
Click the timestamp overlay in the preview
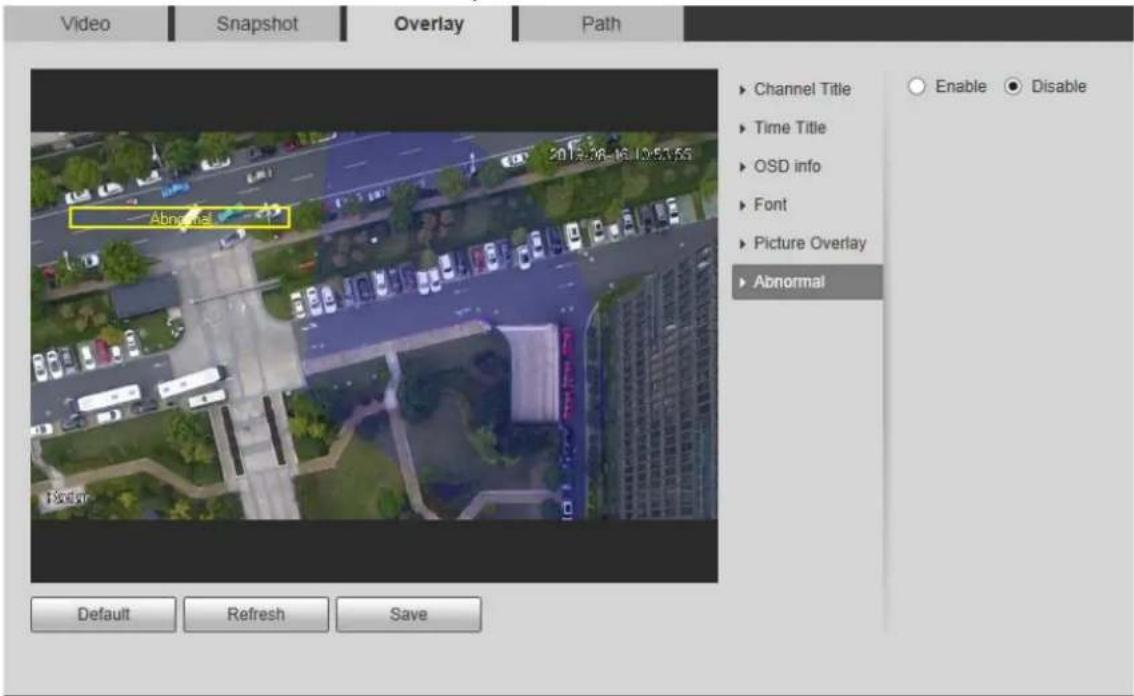point(620,154)
